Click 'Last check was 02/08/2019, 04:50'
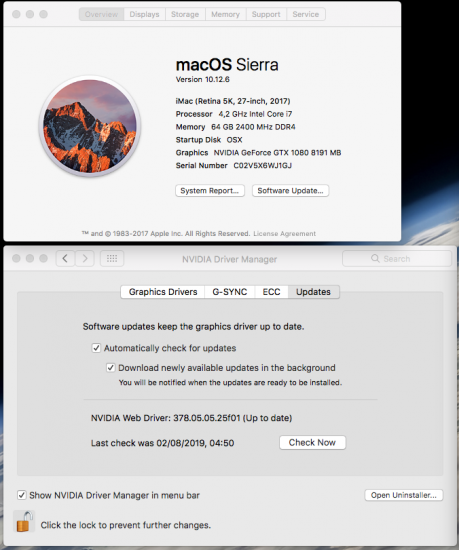 click(x=162, y=443)
